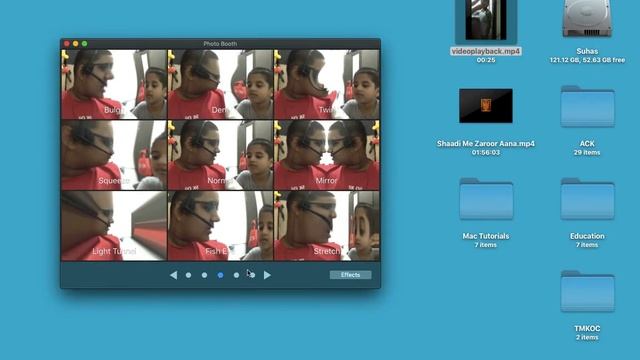
Task: Jump to second effects page dot
Action: (x=204, y=276)
